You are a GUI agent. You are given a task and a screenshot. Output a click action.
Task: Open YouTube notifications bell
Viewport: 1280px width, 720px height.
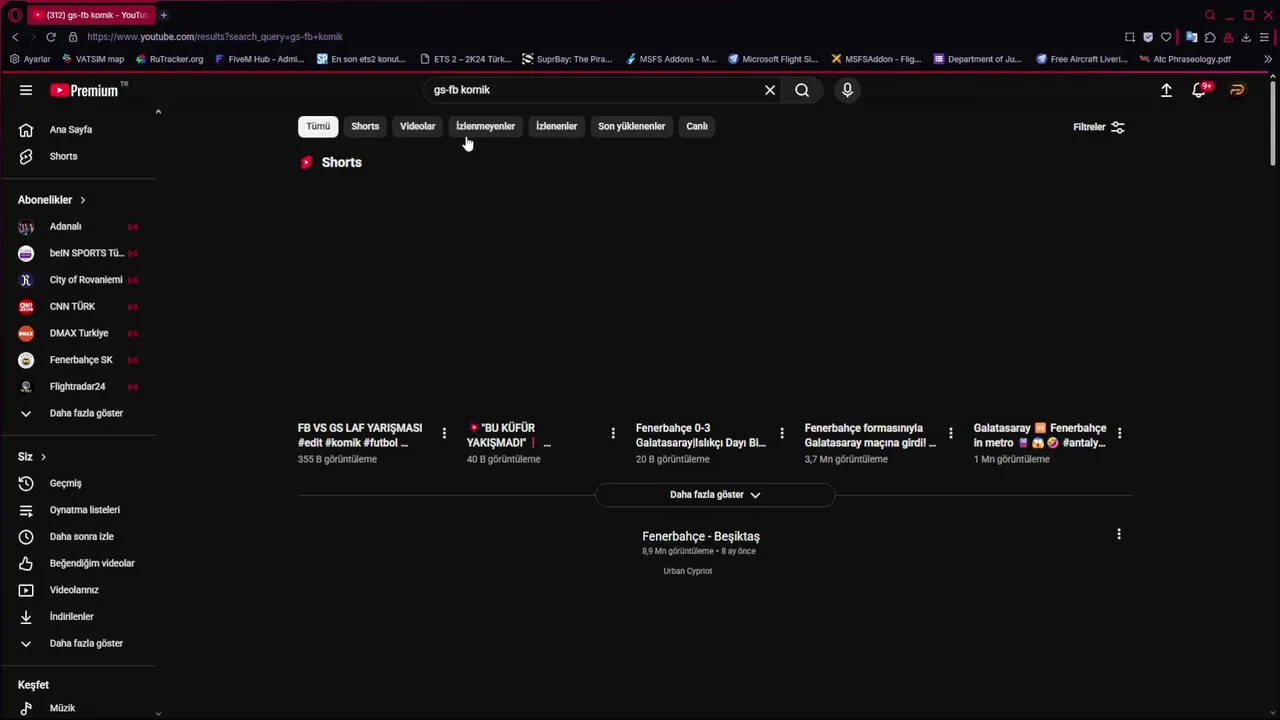click(x=1199, y=90)
